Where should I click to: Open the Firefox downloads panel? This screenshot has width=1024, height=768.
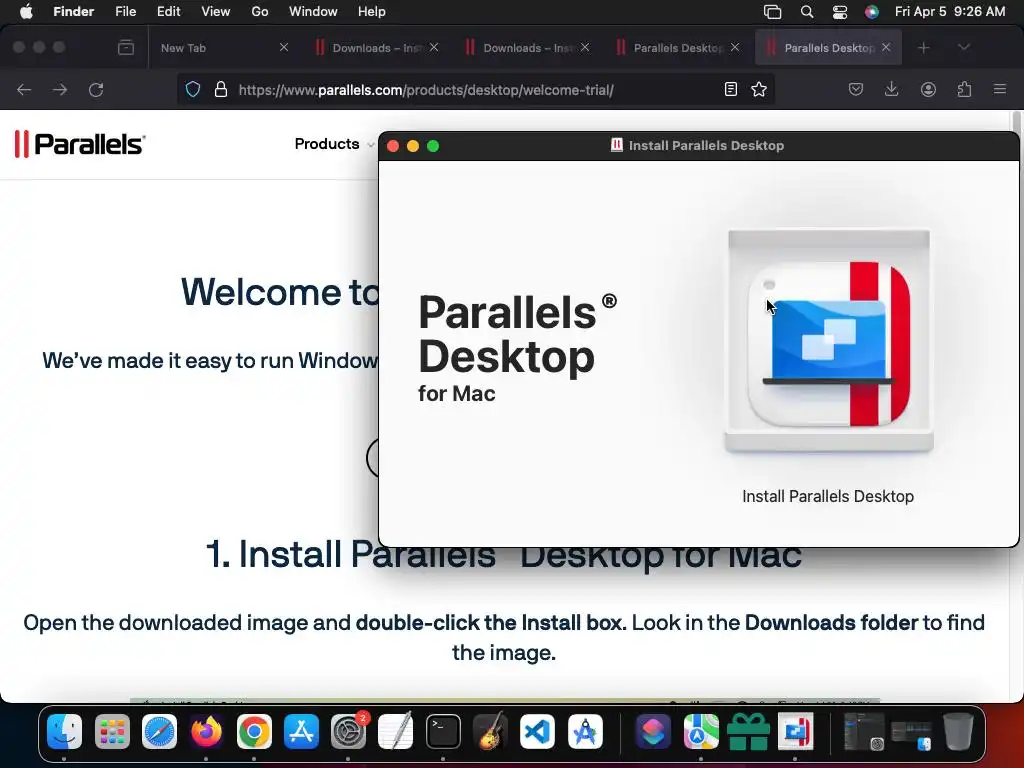click(x=891, y=89)
